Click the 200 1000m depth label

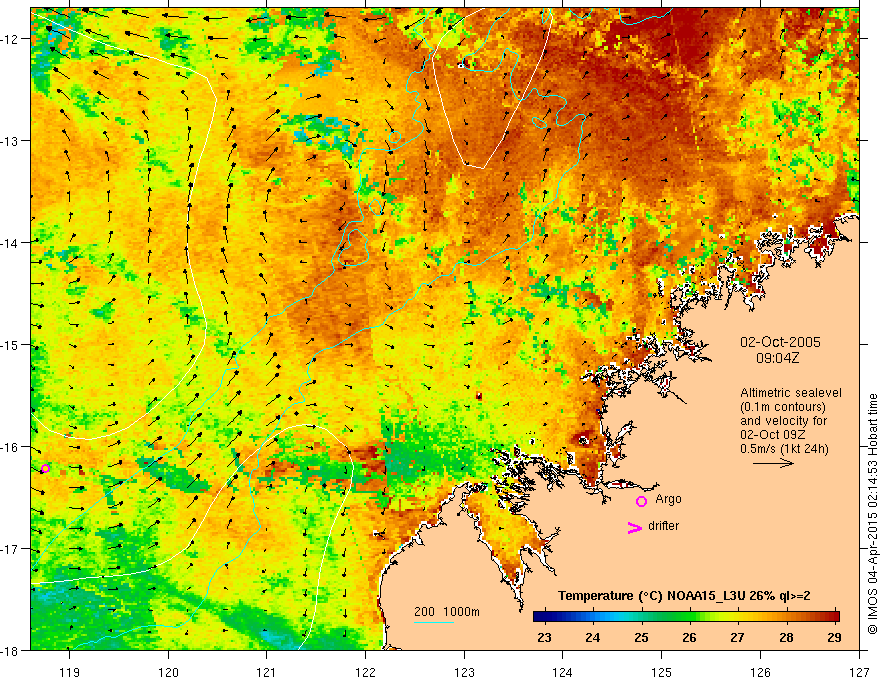447,612
